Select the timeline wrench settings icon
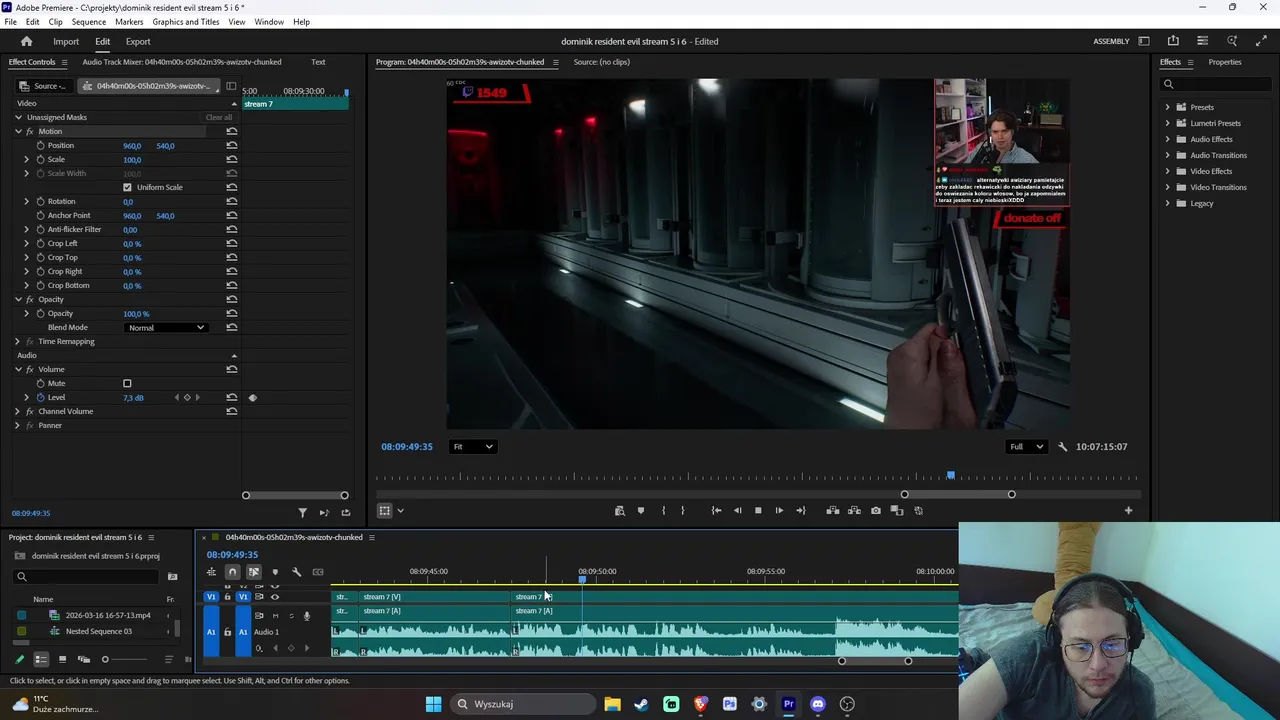The width and height of the screenshot is (1280, 720). click(x=296, y=572)
